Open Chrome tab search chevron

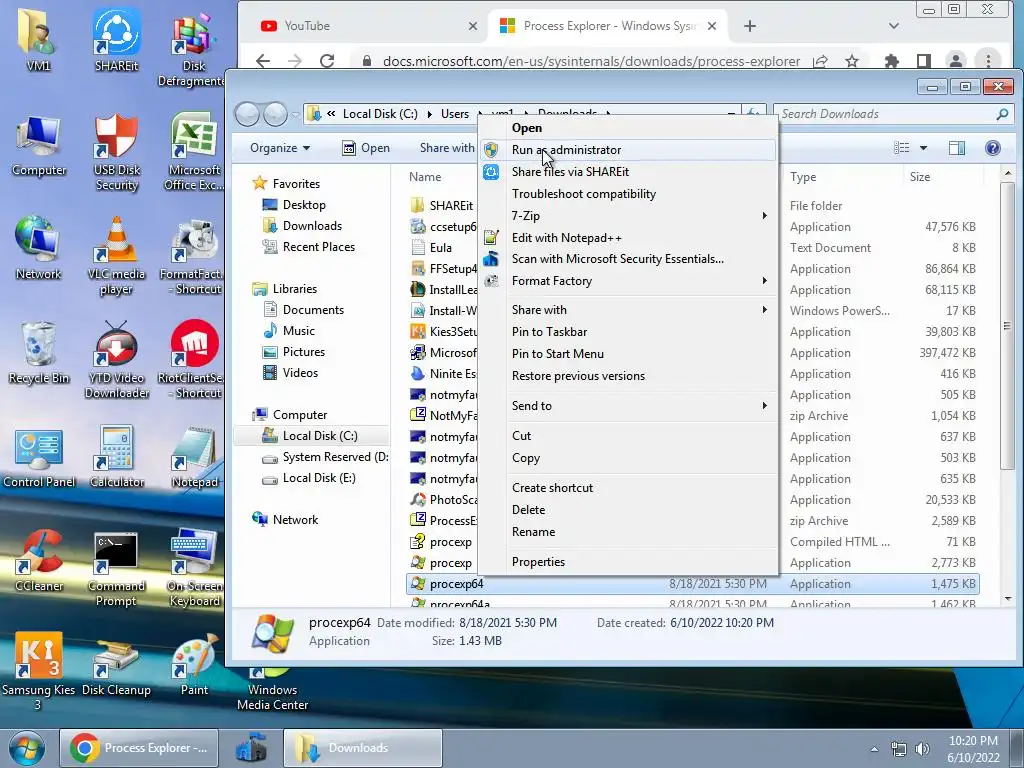tap(894, 26)
